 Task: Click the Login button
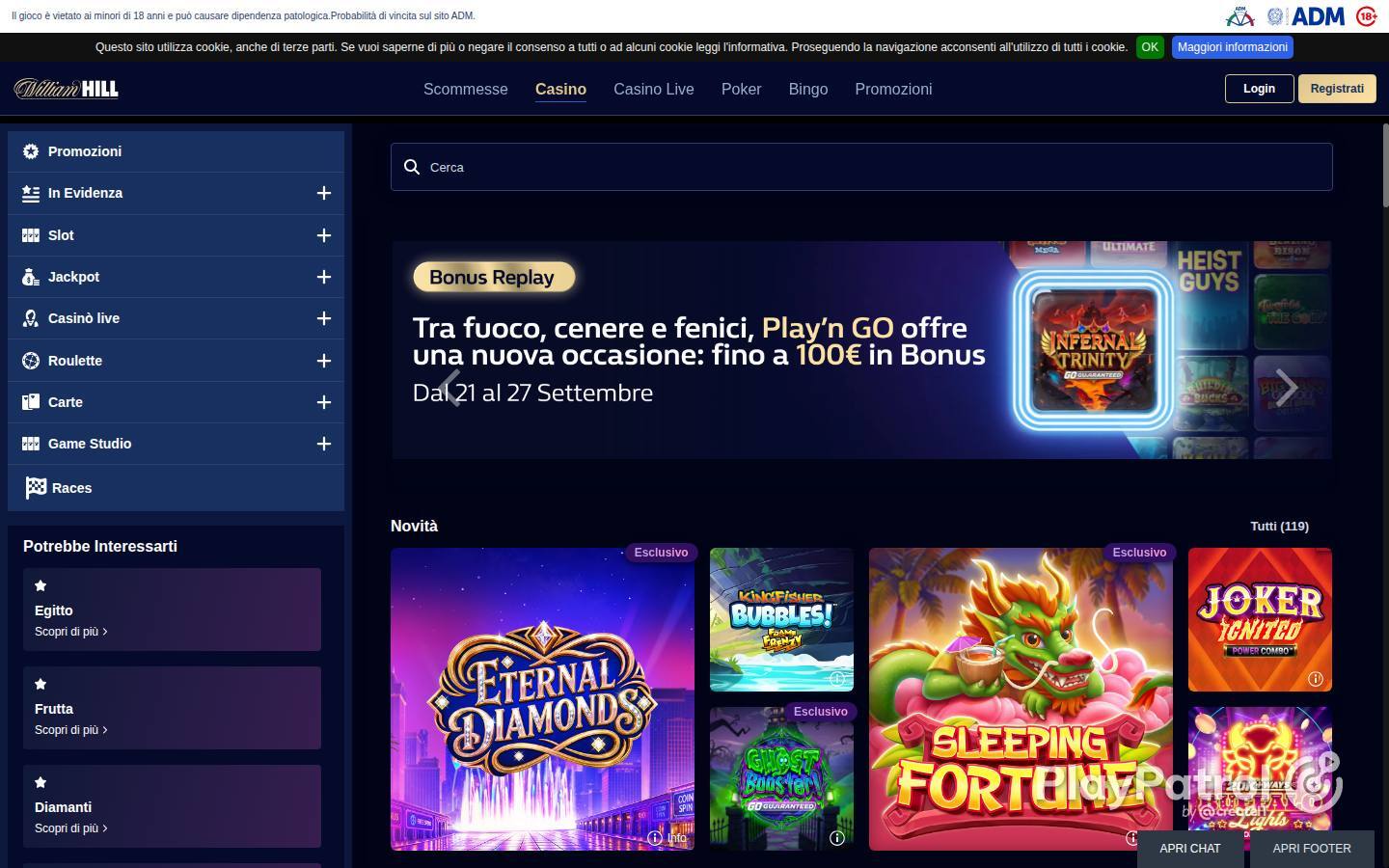coord(1259,89)
